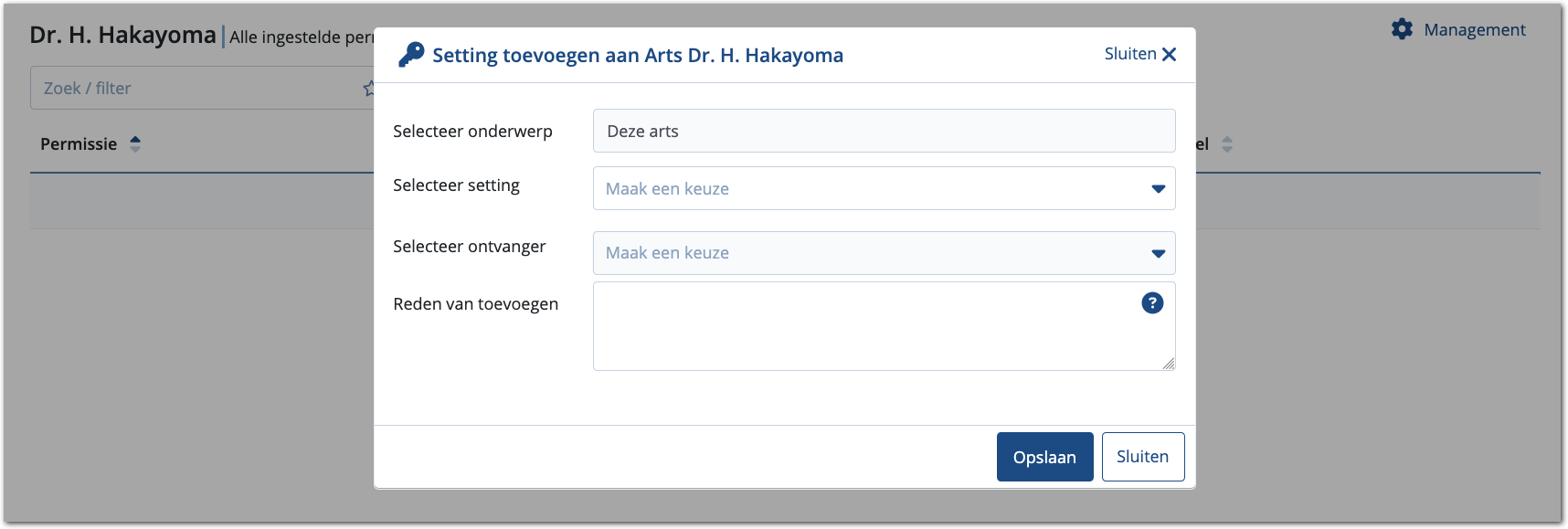Click the Sluiten text in the dialog header
Image resolution: width=1568 pixels, height=529 pixels.
1130,54
